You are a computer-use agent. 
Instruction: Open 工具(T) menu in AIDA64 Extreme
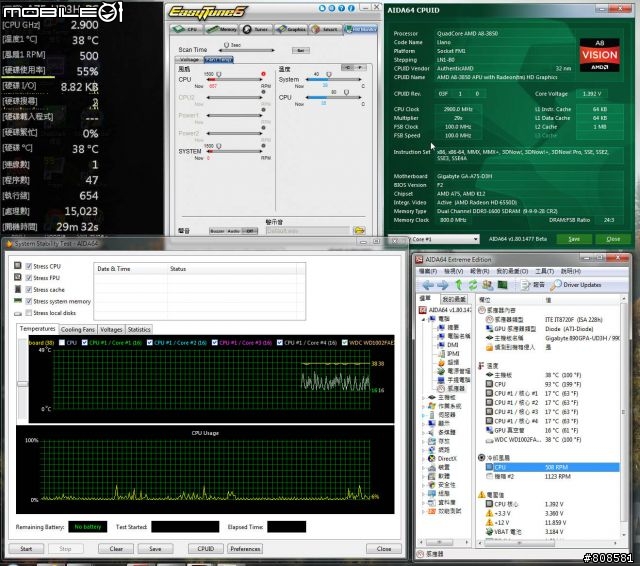544,271
